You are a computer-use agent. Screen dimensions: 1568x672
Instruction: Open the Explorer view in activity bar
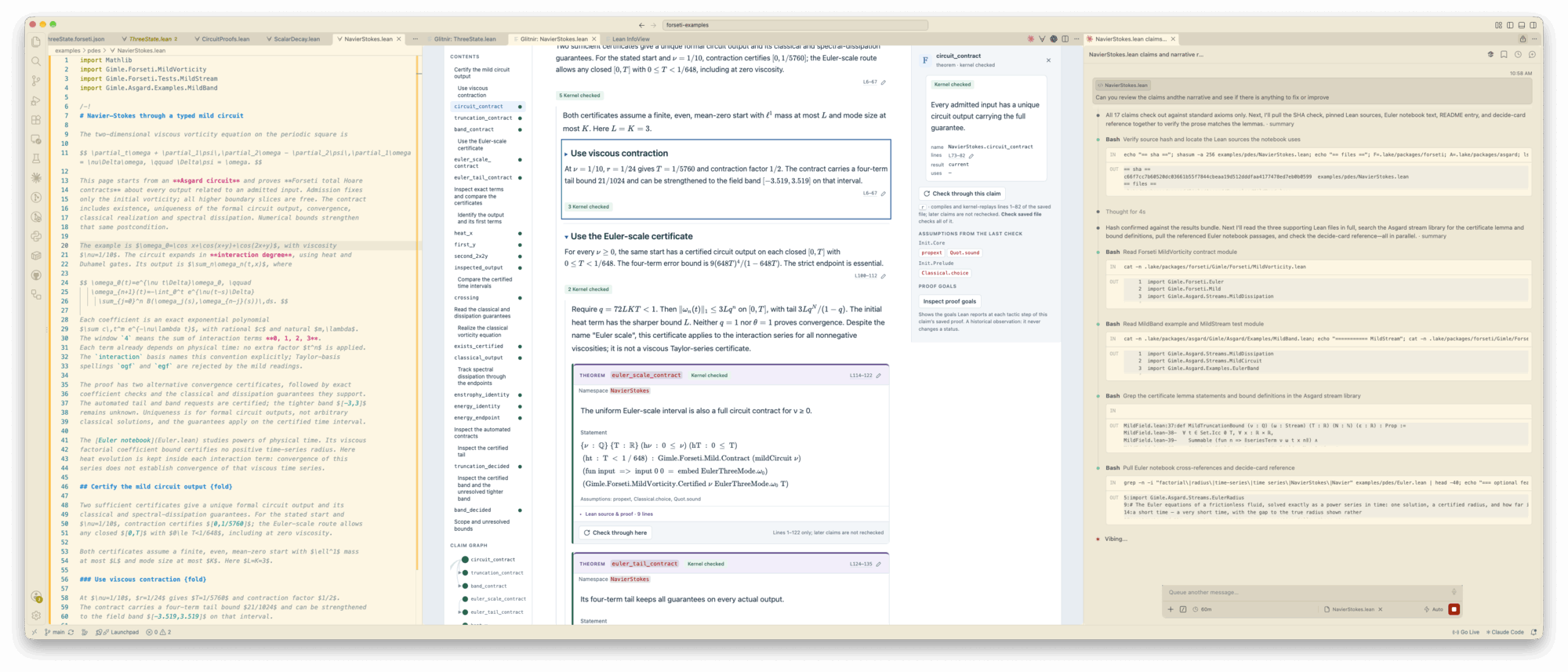click(x=36, y=42)
